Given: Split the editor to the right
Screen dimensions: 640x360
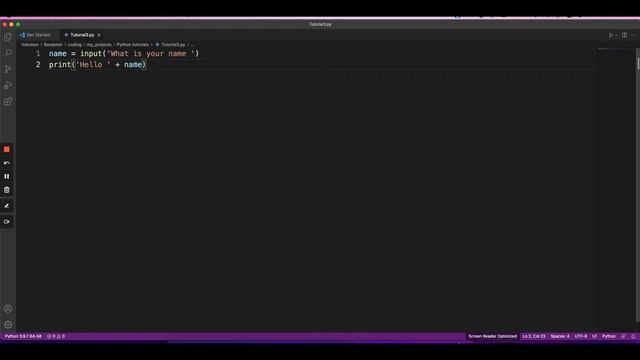Looking at the screenshot, I should tap(624, 35).
